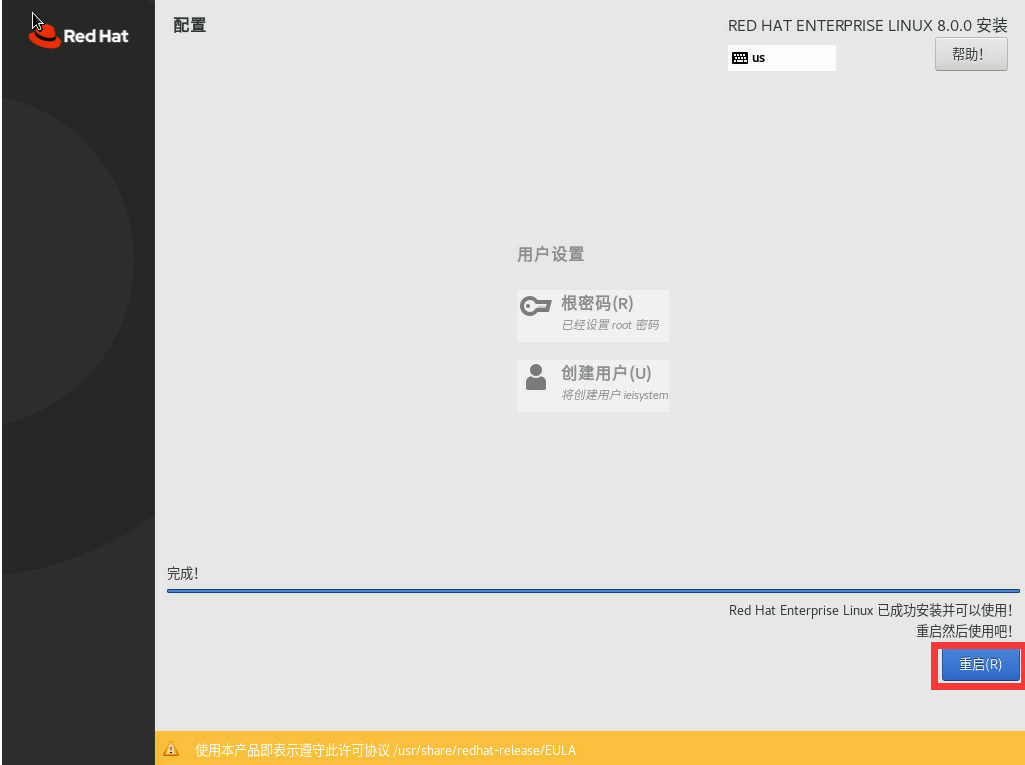Image resolution: width=1025 pixels, height=765 pixels.
Task: Click the EULA license notice text
Action: [x=385, y=750]
